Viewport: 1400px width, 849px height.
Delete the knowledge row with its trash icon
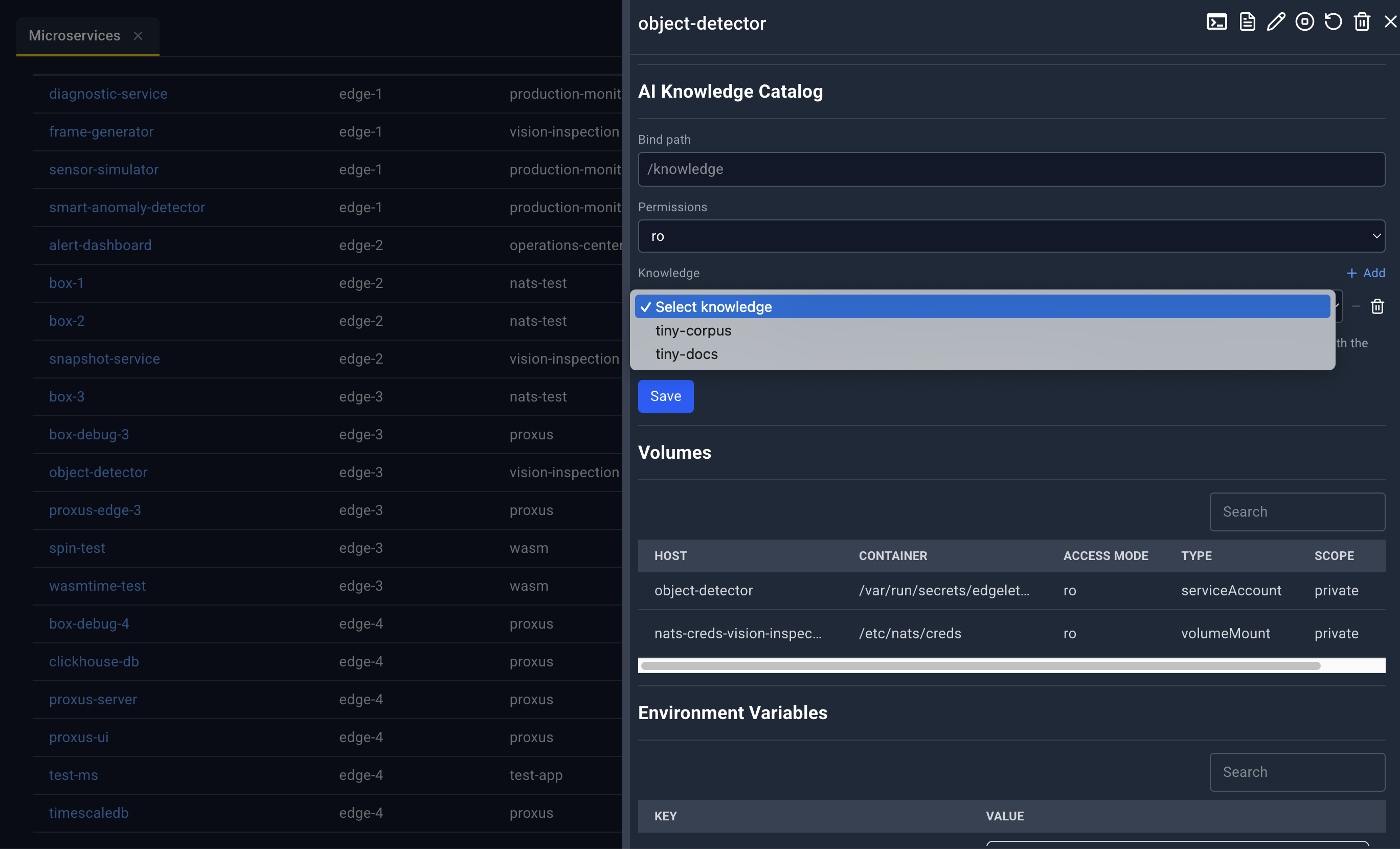[x=1378, y=306]
